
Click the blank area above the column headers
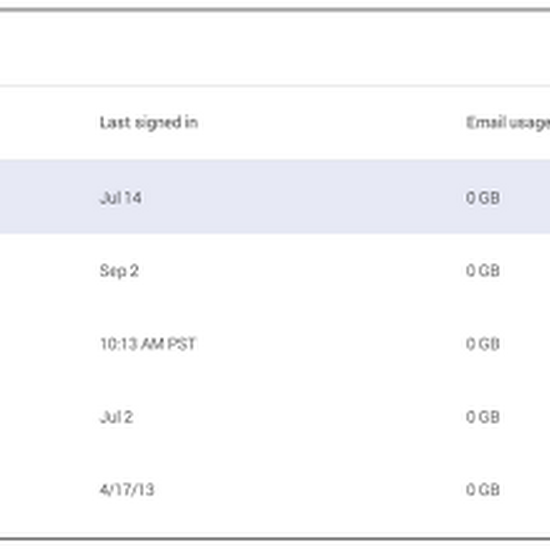tap(275, 48)
